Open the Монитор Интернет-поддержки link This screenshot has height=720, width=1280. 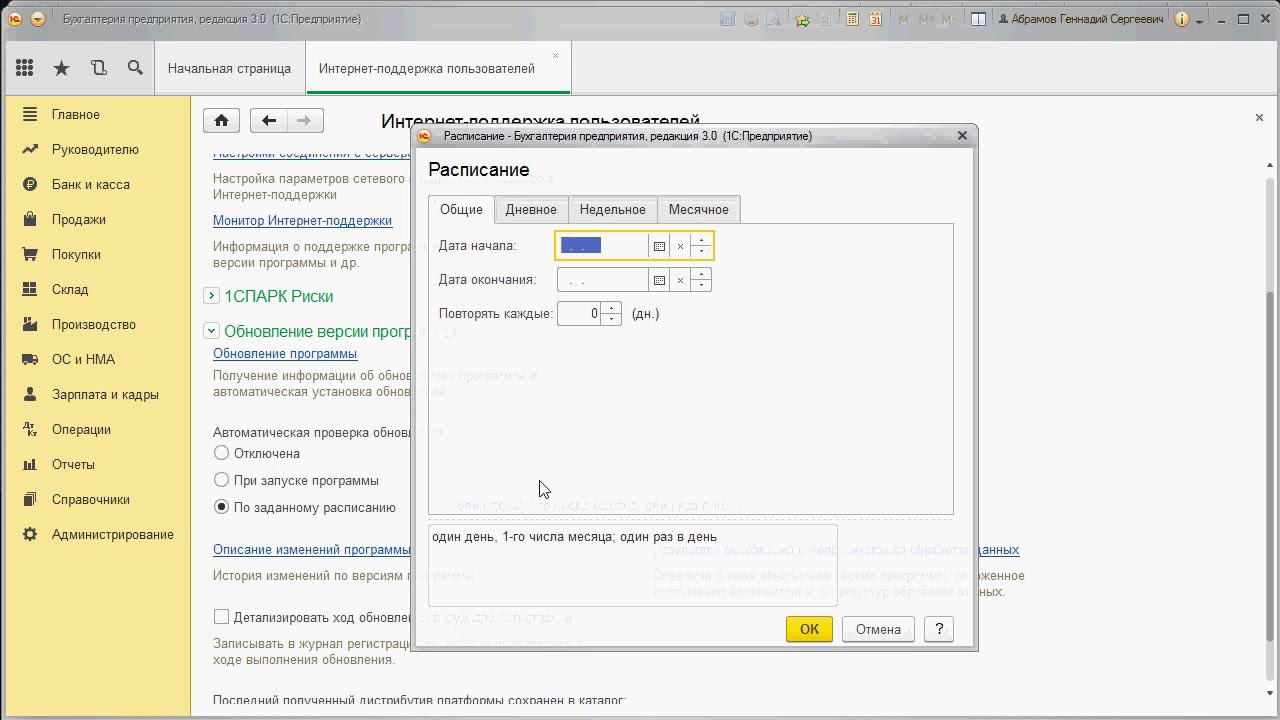302,220
